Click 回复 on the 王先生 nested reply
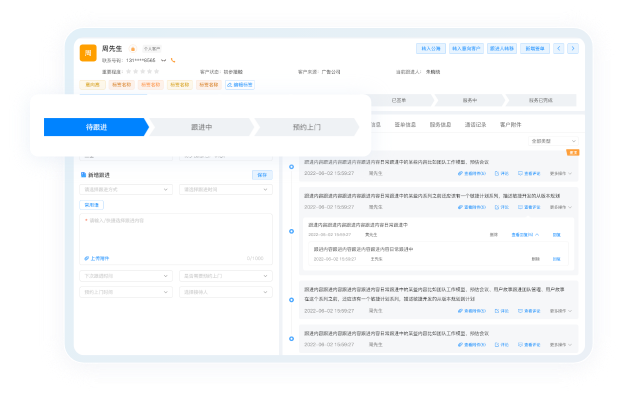This screenshot has width=624, height=397. (556, 259)
